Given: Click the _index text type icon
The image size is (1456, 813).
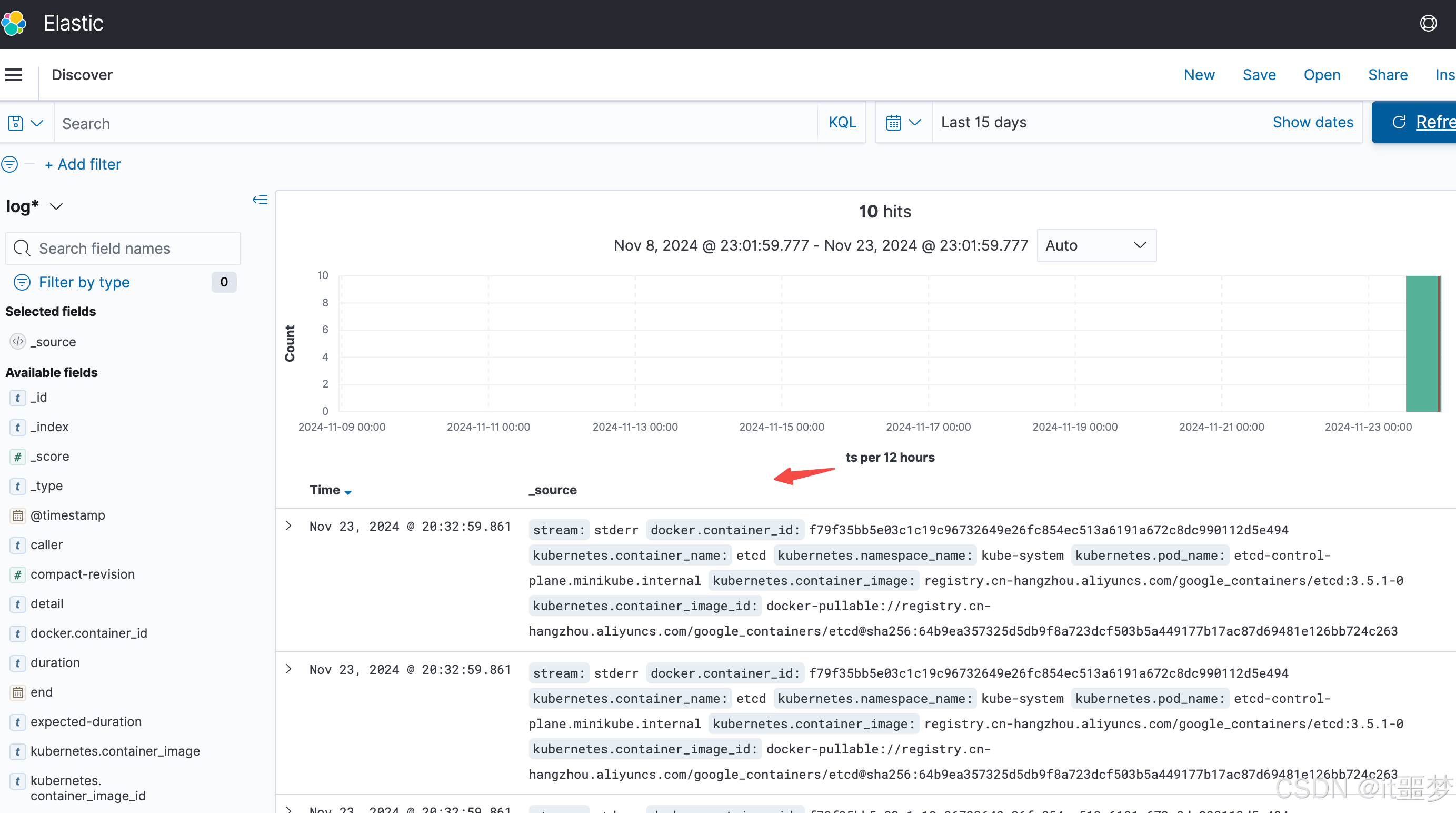Looking at the screenshot, I should click(17, 427).
